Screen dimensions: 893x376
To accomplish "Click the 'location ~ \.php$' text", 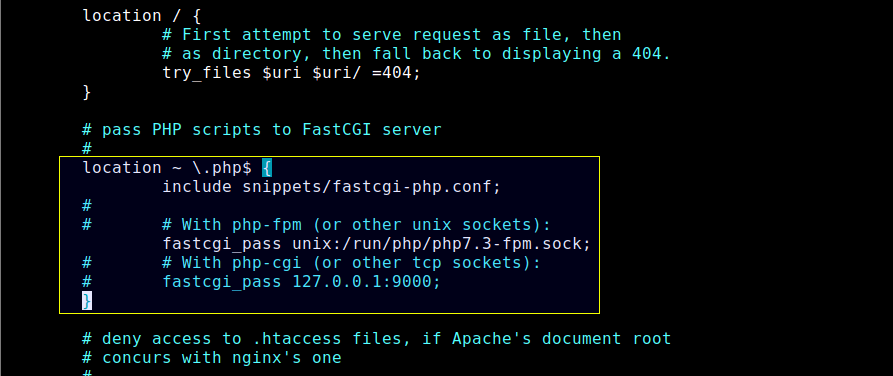I will (x=167, y=168).
